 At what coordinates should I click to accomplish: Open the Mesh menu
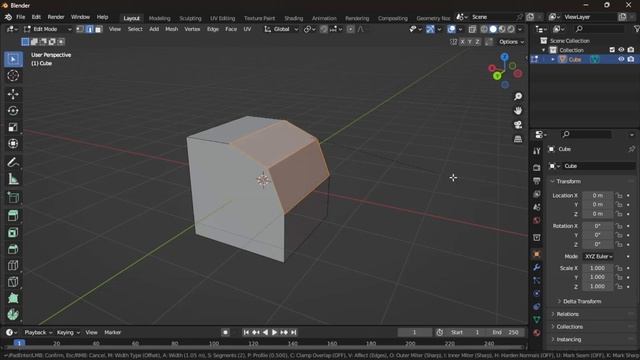pyautogui.click(x=171, y=29)
